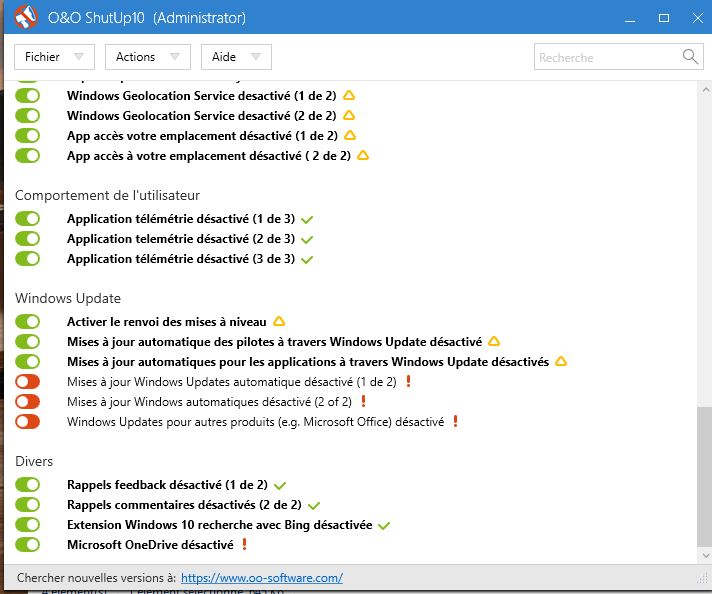Click warning triangle beside App accès votre emplacement (1 de 2)

[x=350, y=135]
